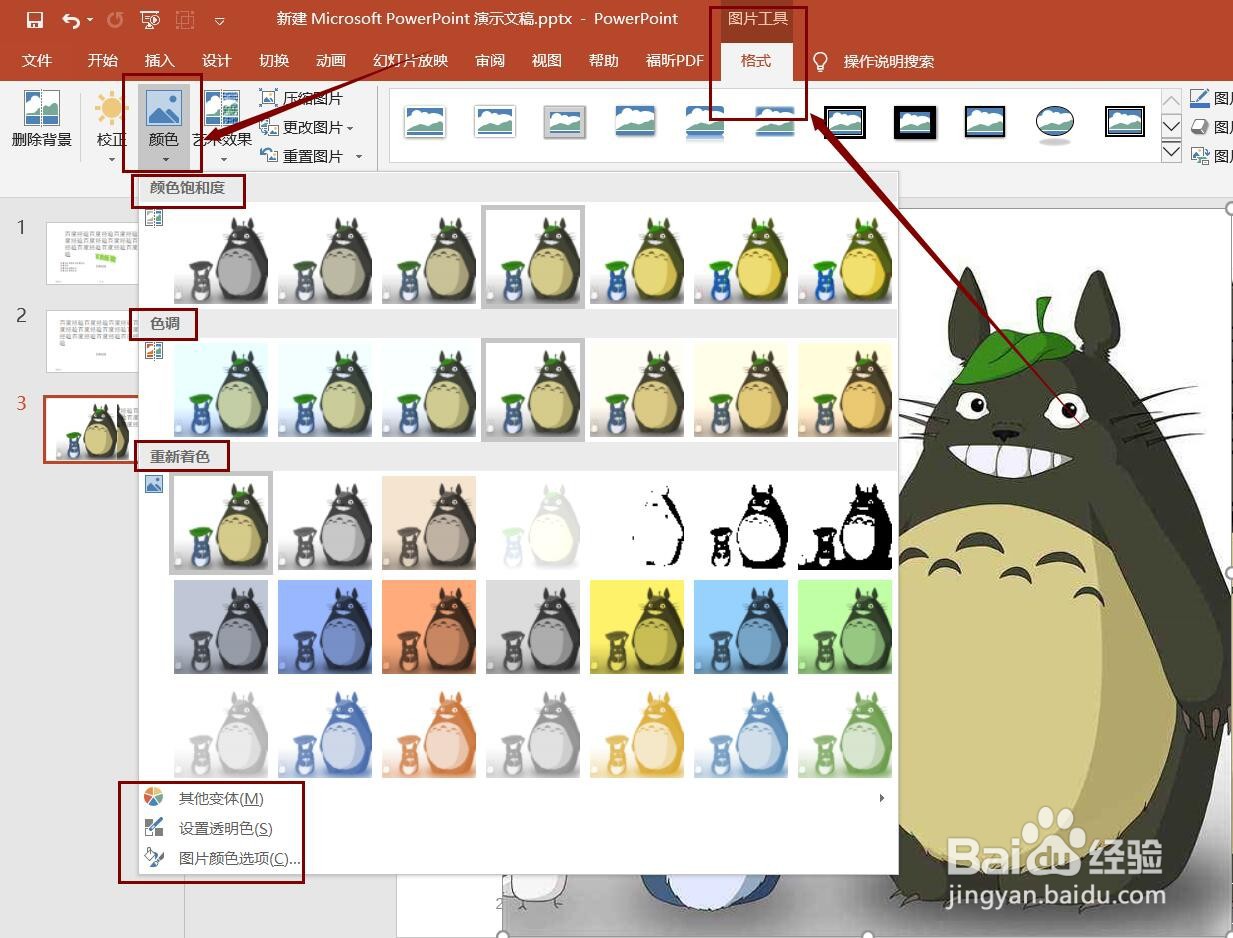Click 重置图片 (Reset Picture)

tap(301, 156)
